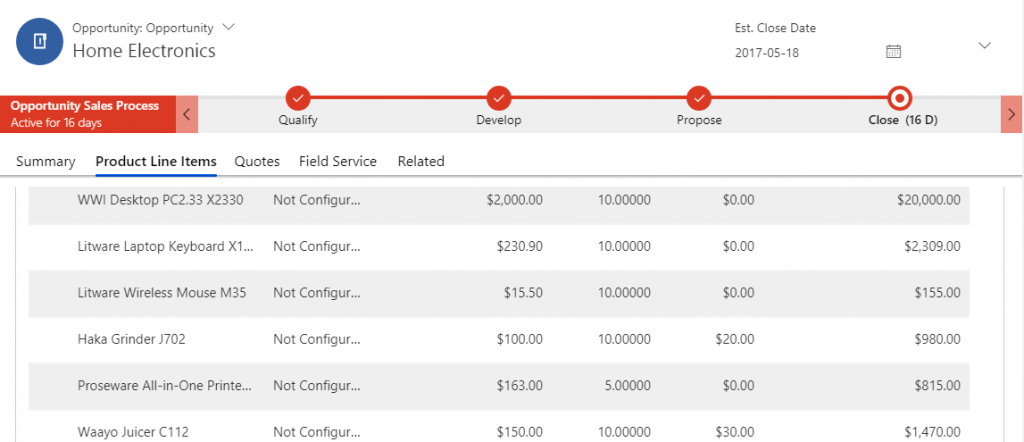Click the Opportunity Sales Process label
The height and width of the screenshot is (442, 1024).
click(85, 106)
